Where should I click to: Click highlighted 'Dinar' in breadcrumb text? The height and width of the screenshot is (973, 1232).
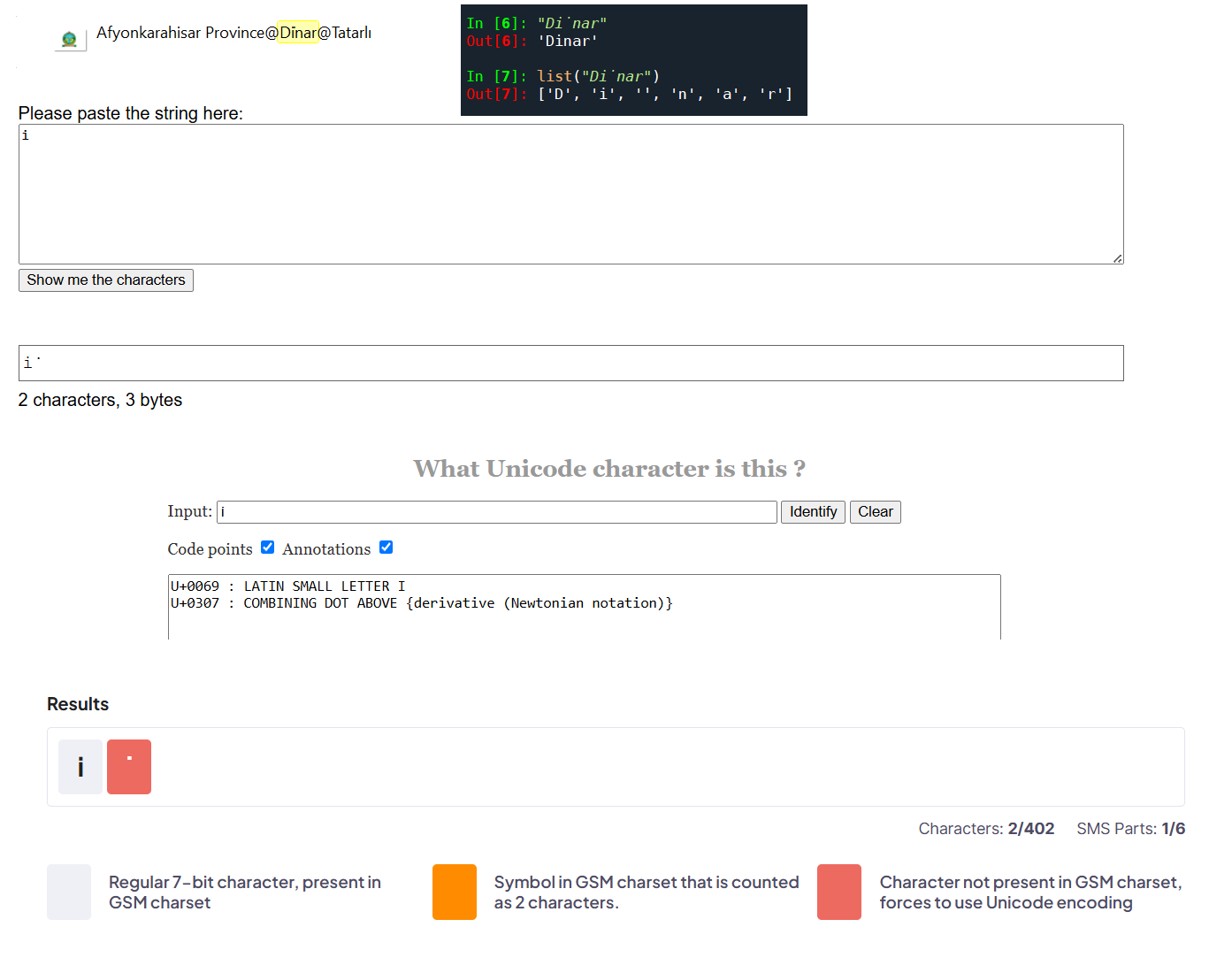pyautogui.click(x=298, y=33)
